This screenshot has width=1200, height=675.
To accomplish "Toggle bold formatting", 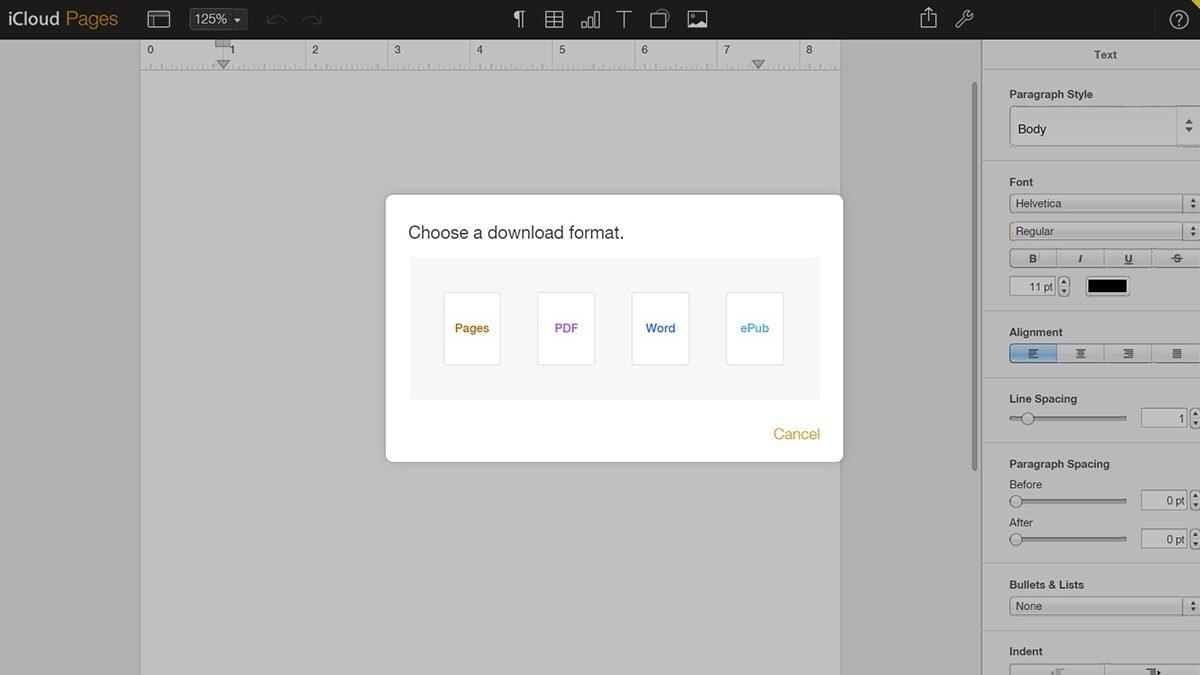I will [x=1031, y=257].
